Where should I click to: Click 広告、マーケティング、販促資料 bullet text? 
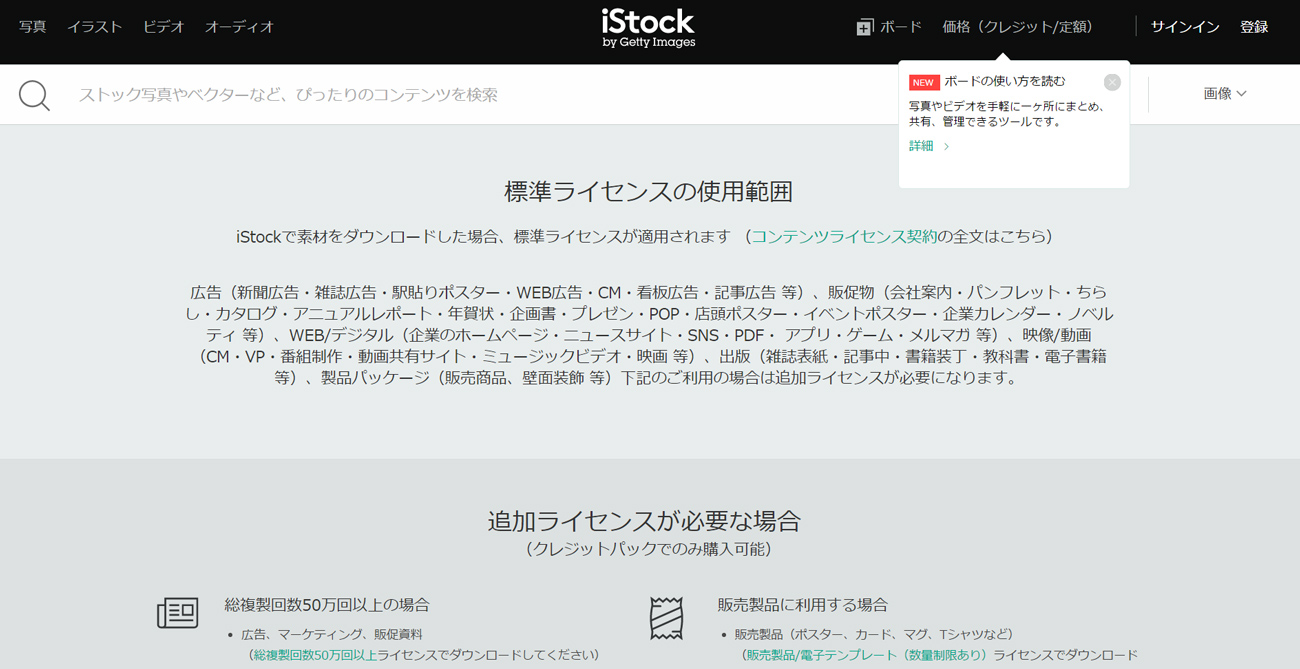coord(332,634)
